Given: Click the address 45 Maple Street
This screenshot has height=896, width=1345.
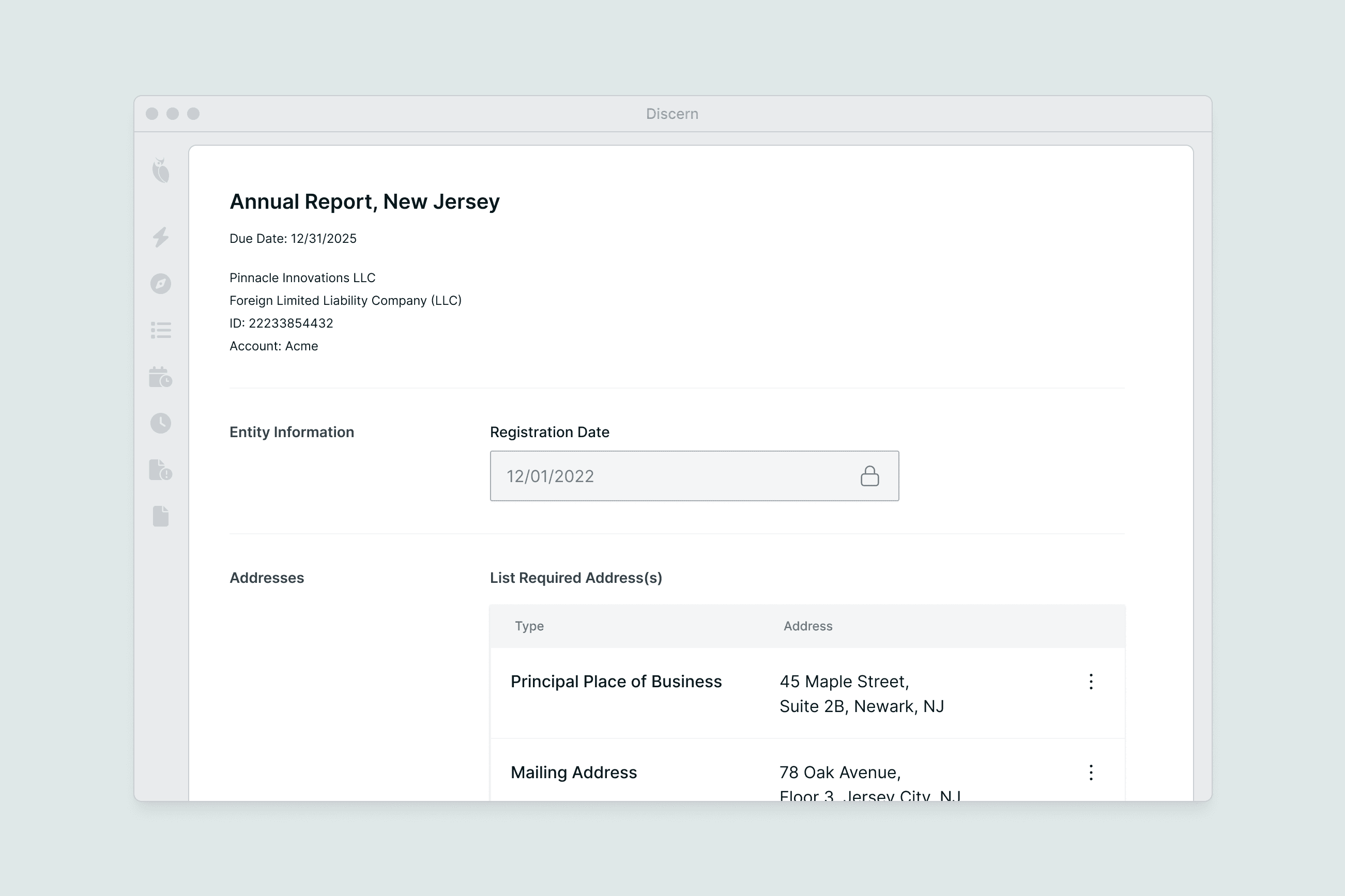Looking at the screenshot, I should click(861, 694).
